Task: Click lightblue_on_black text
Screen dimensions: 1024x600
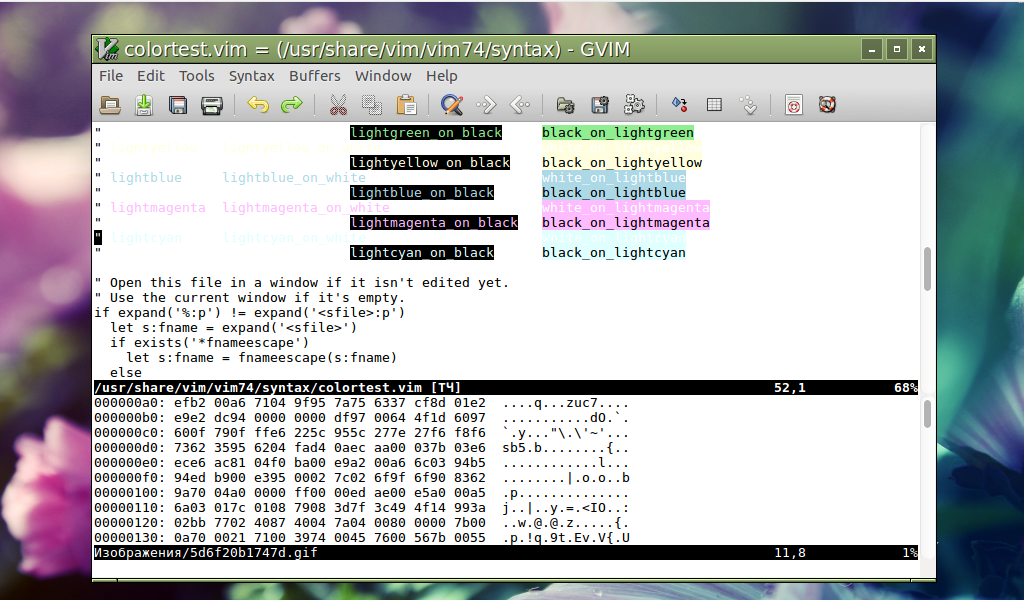Action: (x=422, y=193)
